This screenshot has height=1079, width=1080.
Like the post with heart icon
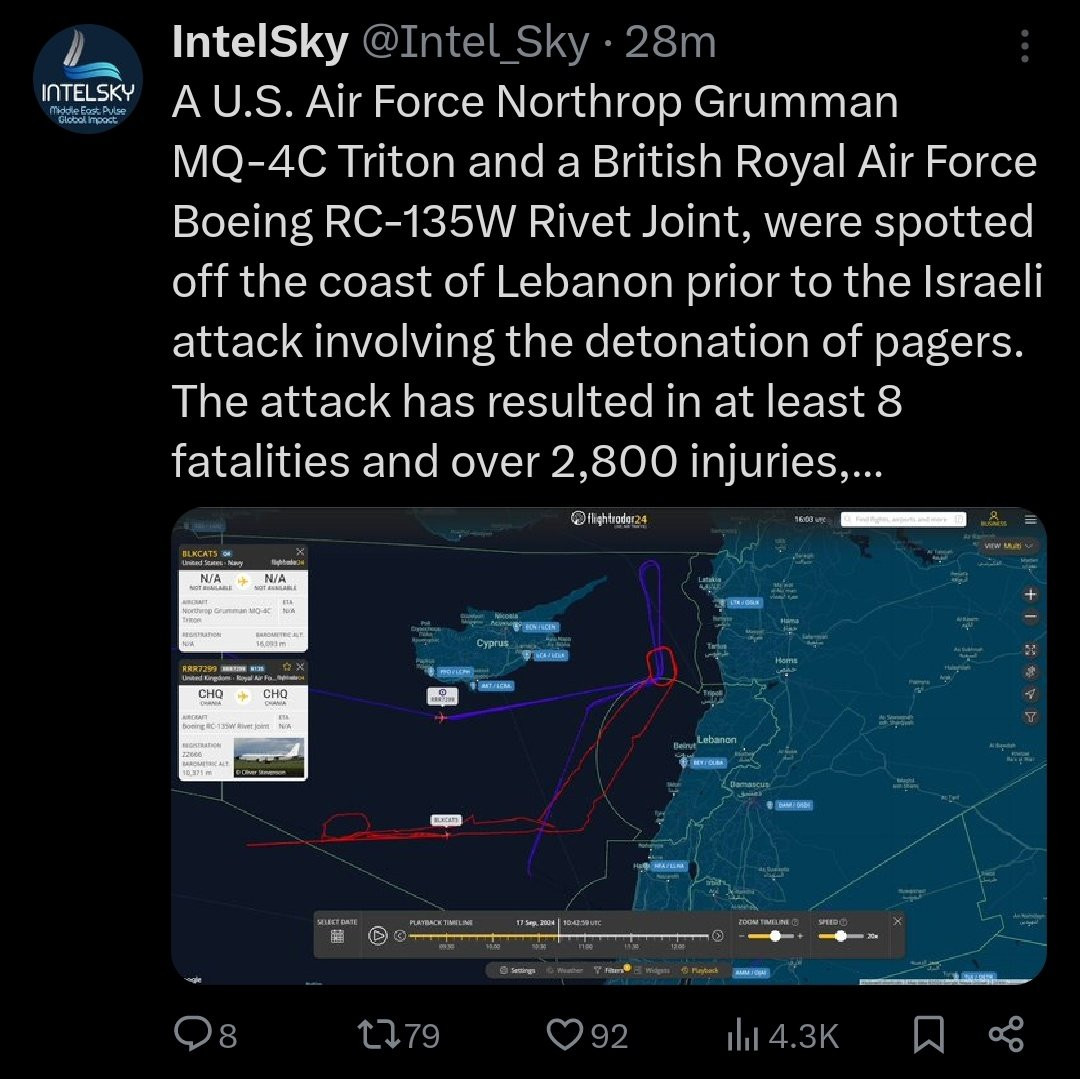[587, 1035]
